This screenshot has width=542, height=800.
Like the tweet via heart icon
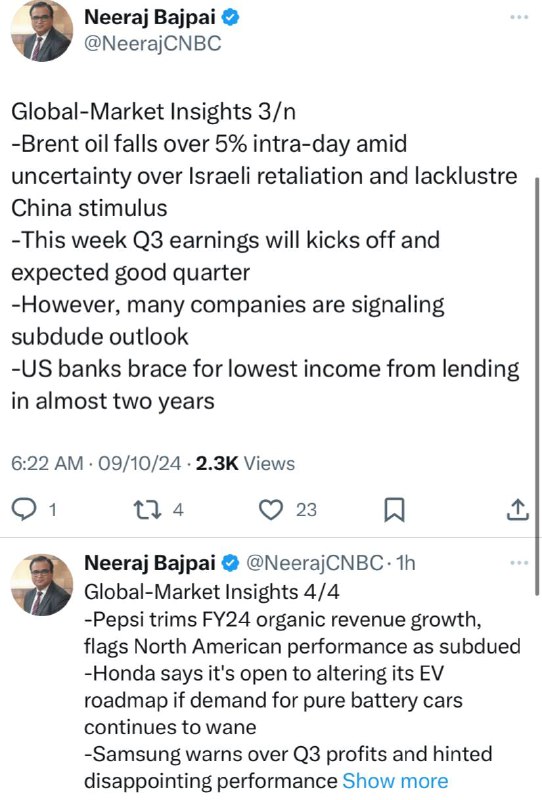(x=271, y=509)
